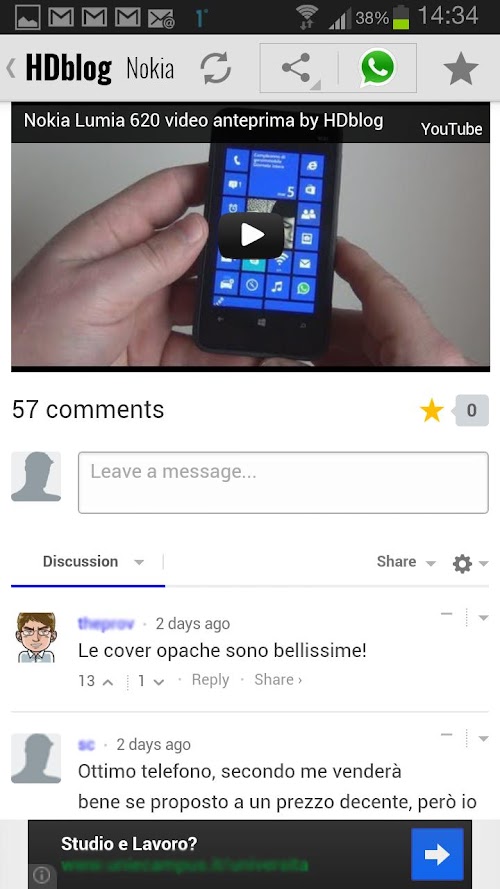Open the Discussion dropdown

click(x=94, y=562)
